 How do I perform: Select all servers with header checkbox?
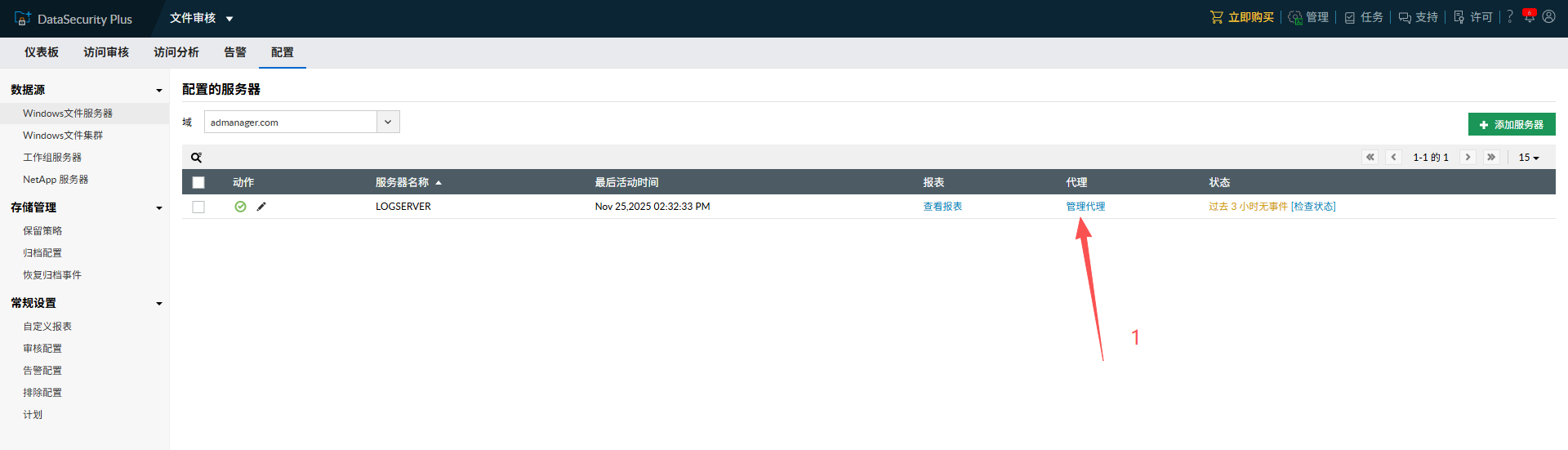point(198,182)
